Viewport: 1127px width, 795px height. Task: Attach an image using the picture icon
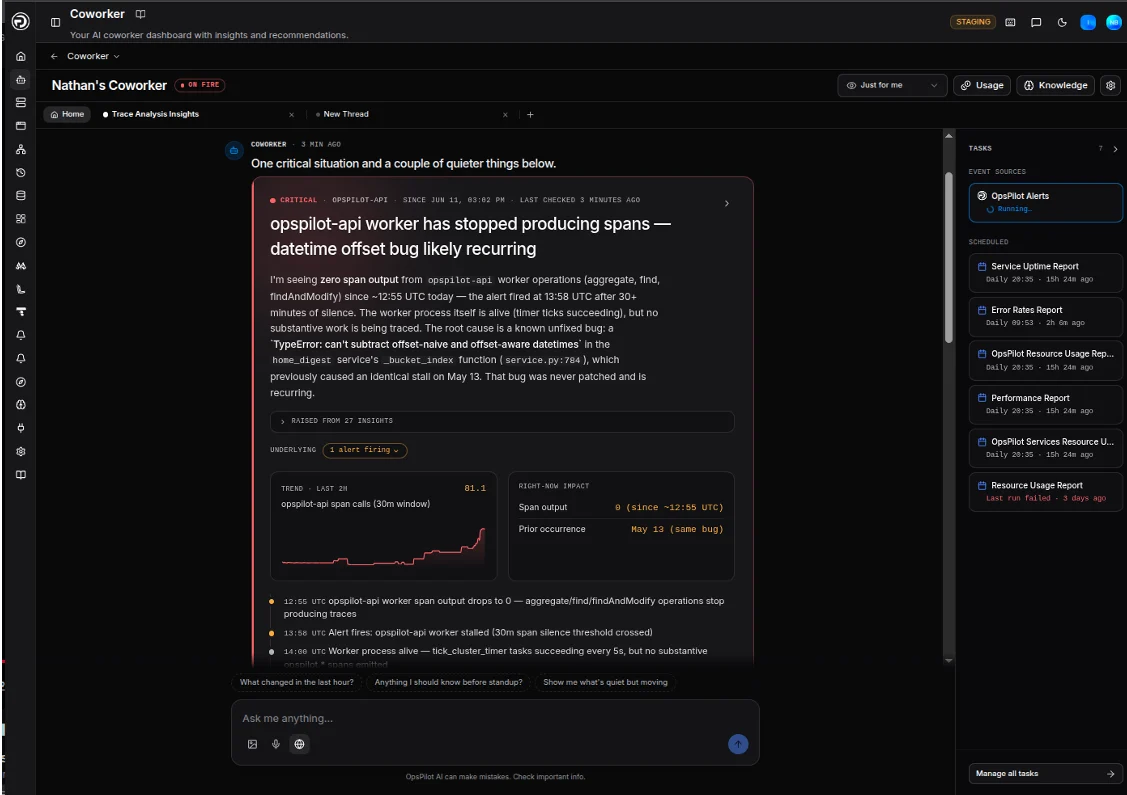[x=252, y=744]
